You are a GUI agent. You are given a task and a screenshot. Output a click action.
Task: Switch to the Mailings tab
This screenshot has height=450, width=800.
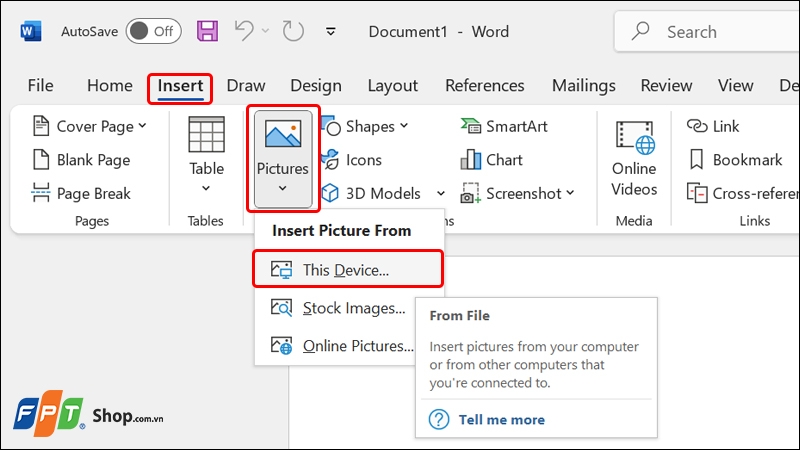coord(584,86)
